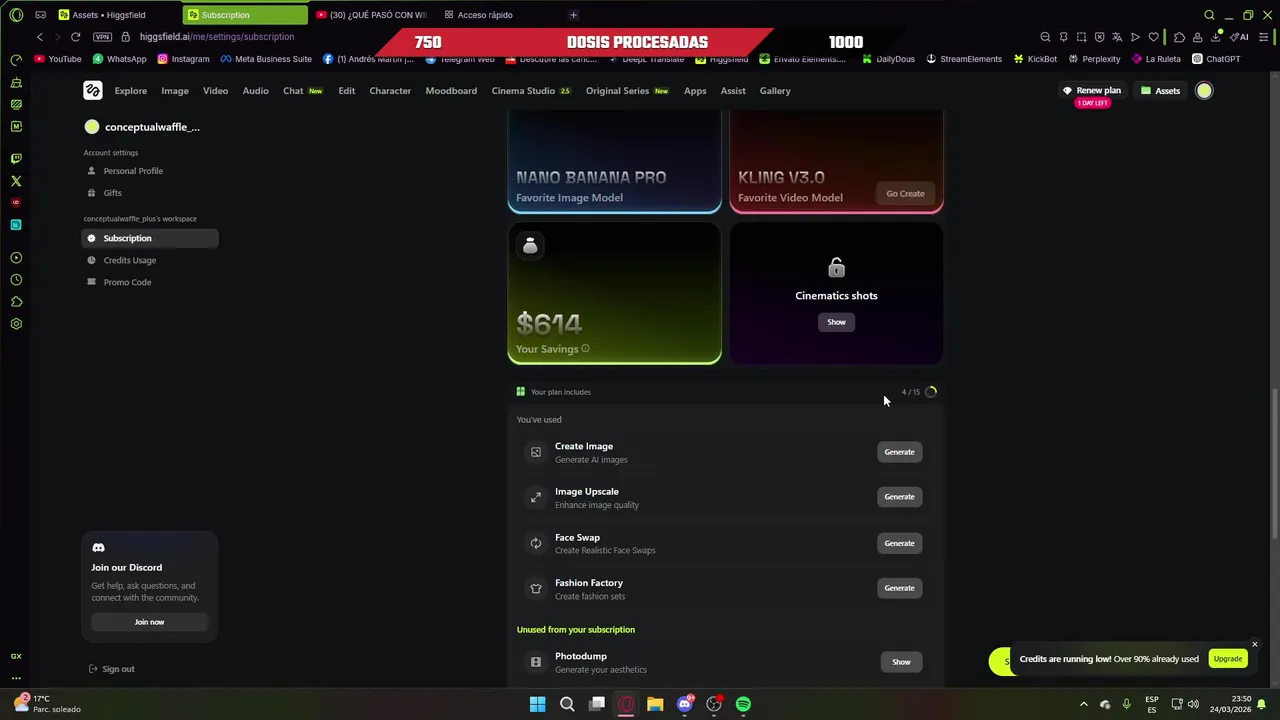Image resolution: width=1280 pixels, height=720 pixels.
Task: Open File Explorer from the taskbar
Action: pos(655,704)
